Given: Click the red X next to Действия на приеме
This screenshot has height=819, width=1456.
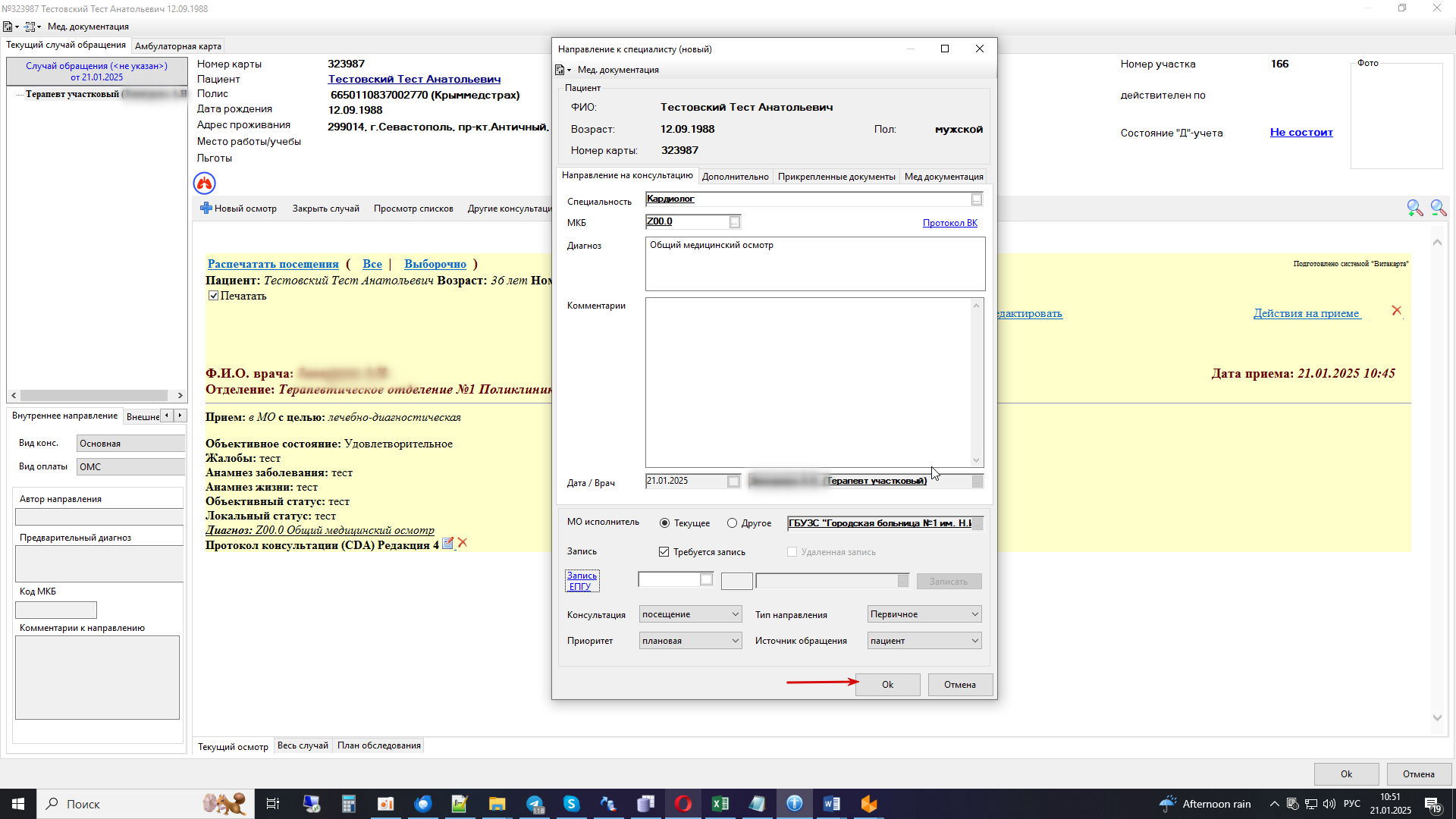Looking at the screenshot, I should click(1397, 311).
